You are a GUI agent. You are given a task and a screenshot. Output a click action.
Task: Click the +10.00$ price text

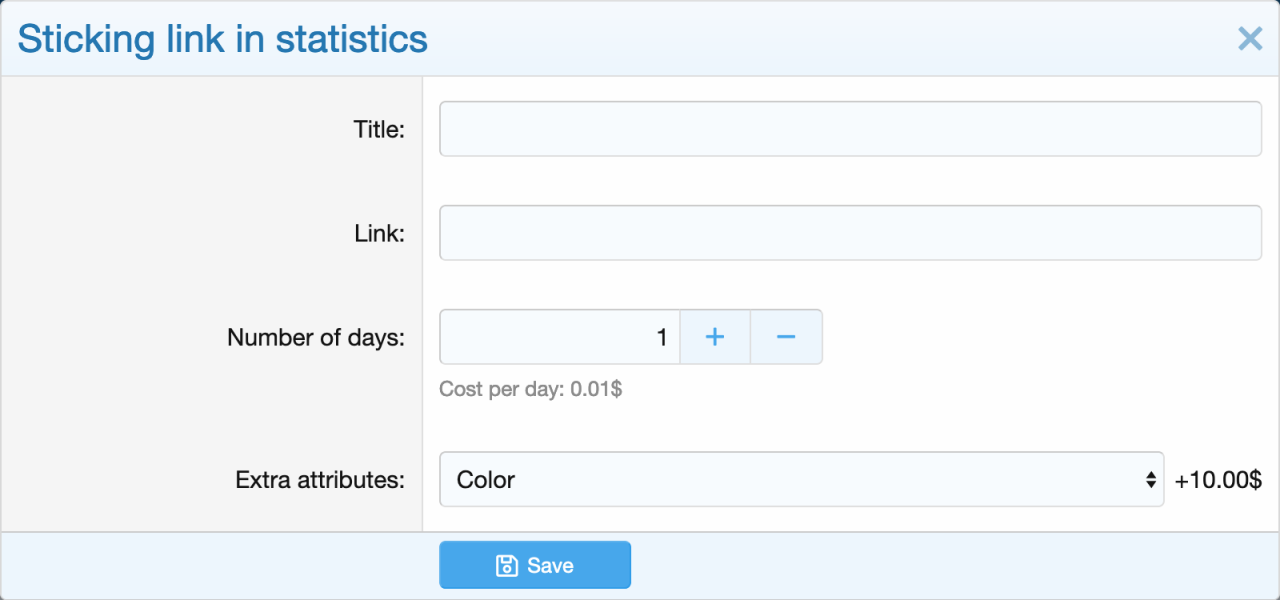point(1218,480)
